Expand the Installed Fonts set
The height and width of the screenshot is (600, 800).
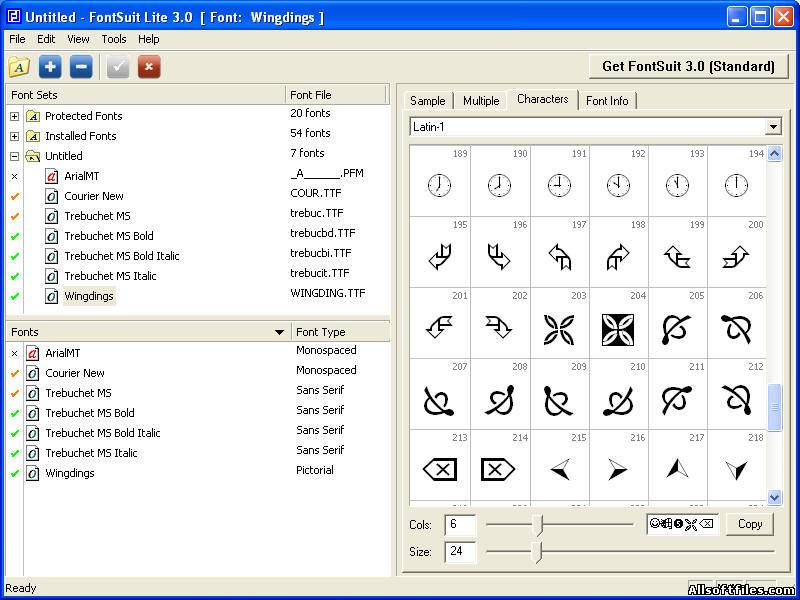[14, 136]
